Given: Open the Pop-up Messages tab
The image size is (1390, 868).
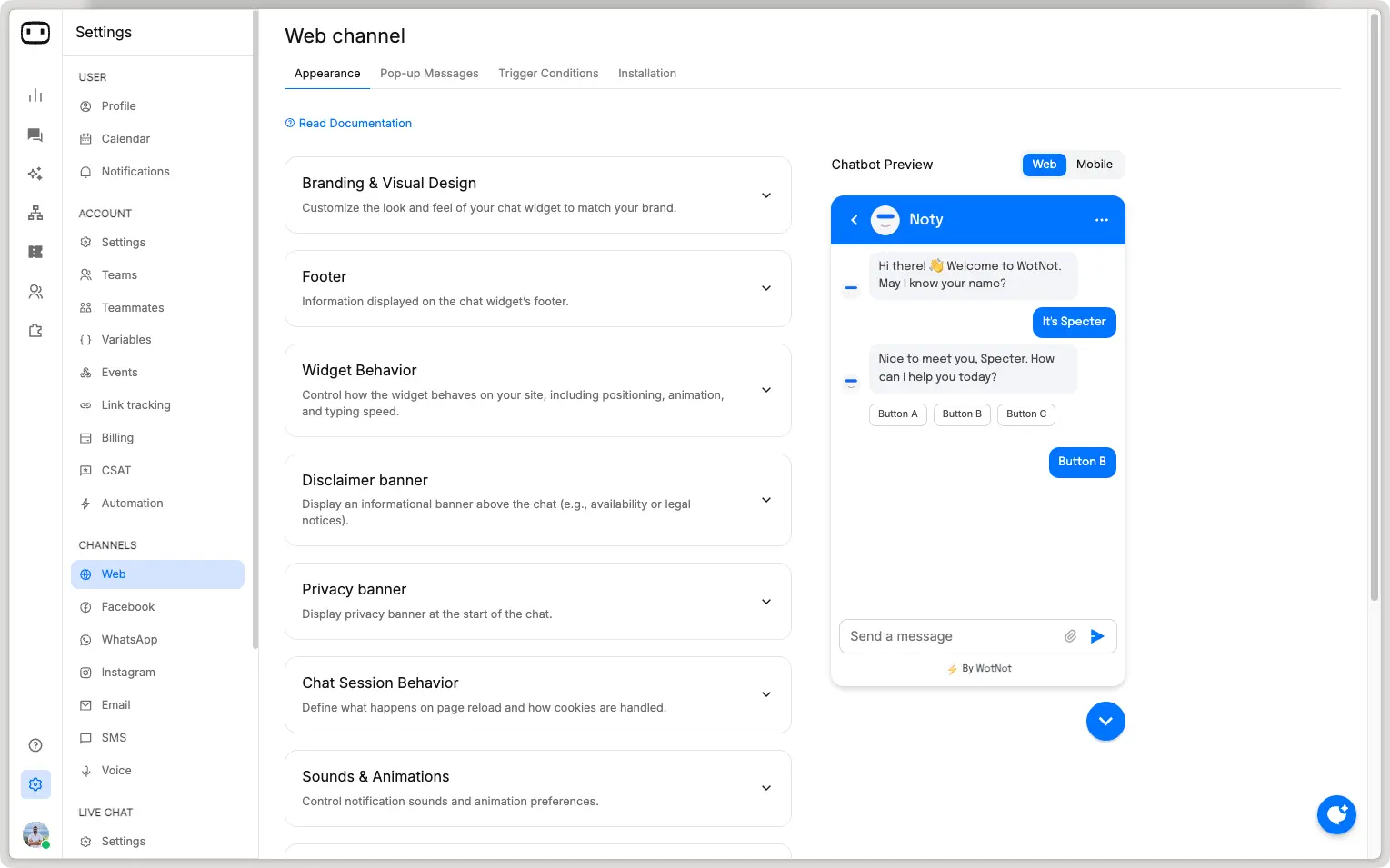Looking at the screenshot, I should point(429,73).
